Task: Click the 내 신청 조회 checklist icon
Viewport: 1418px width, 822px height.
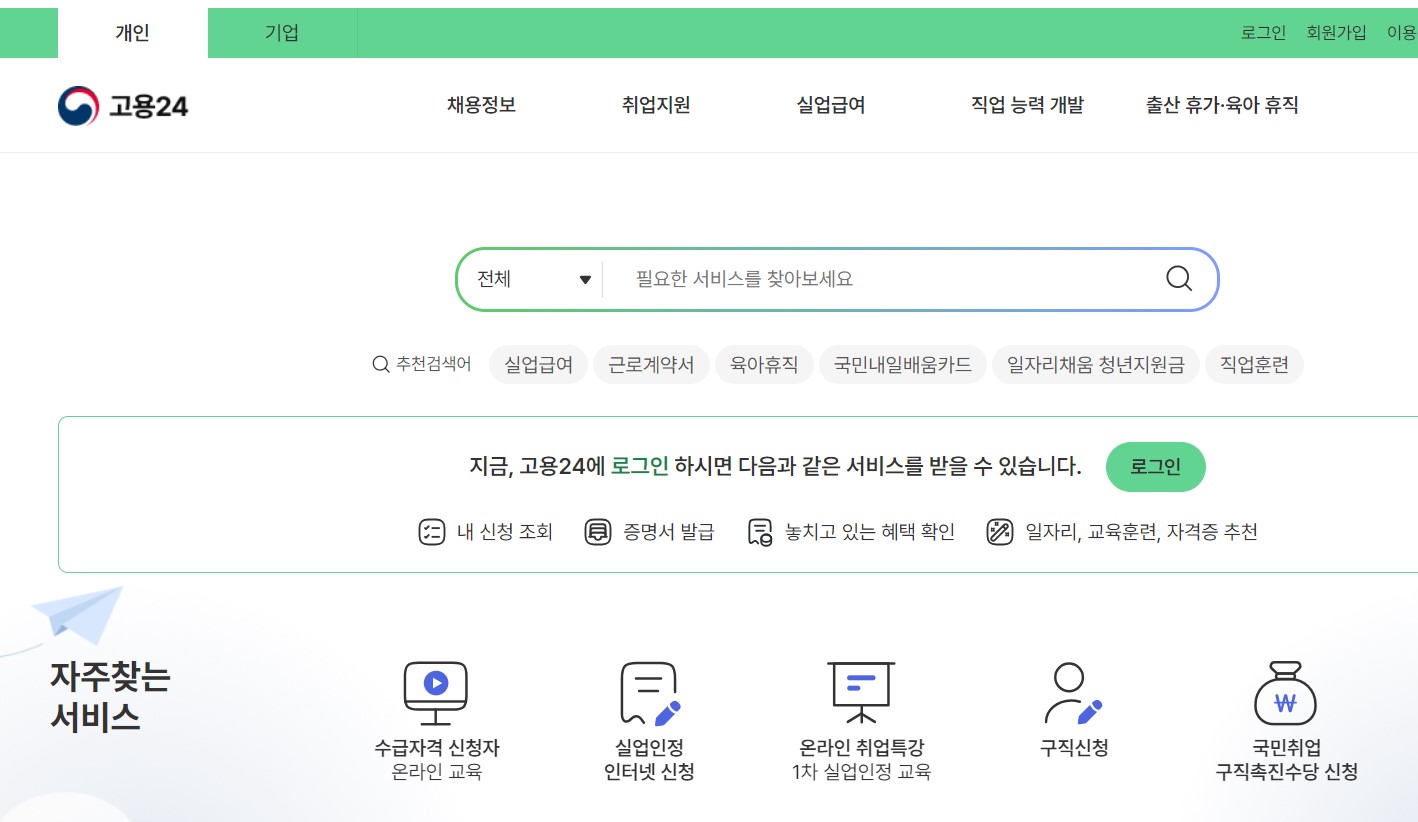Action: pyautogui.click(x=431, y=531)
